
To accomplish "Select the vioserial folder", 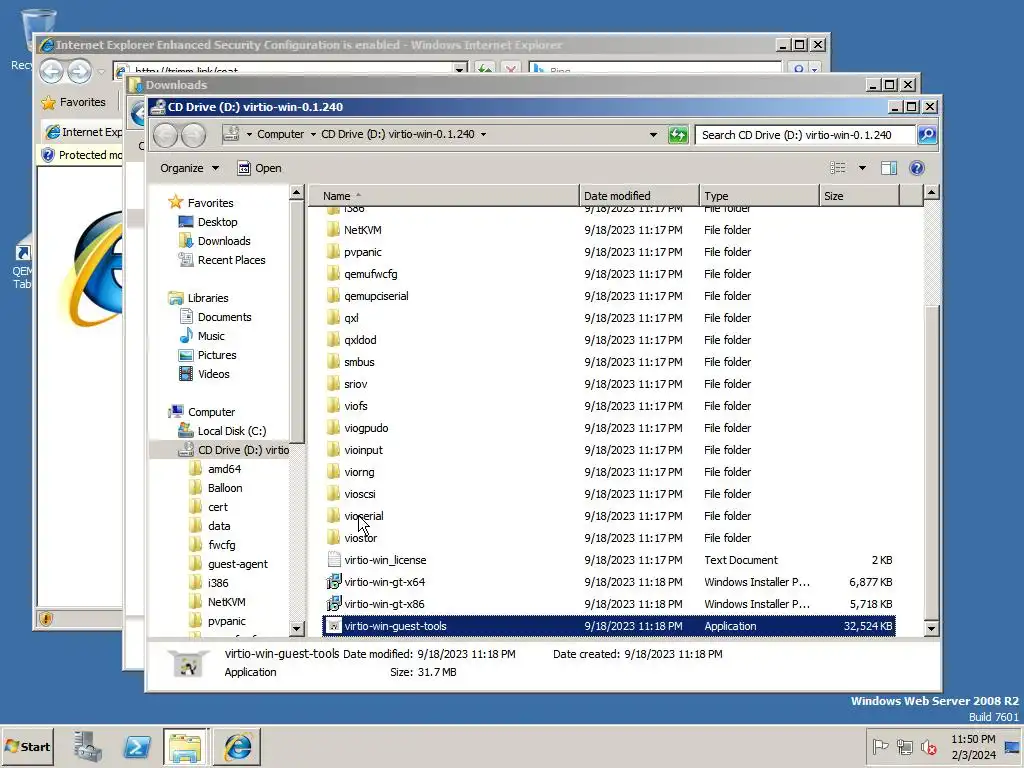I will click(x=364, y=517).
